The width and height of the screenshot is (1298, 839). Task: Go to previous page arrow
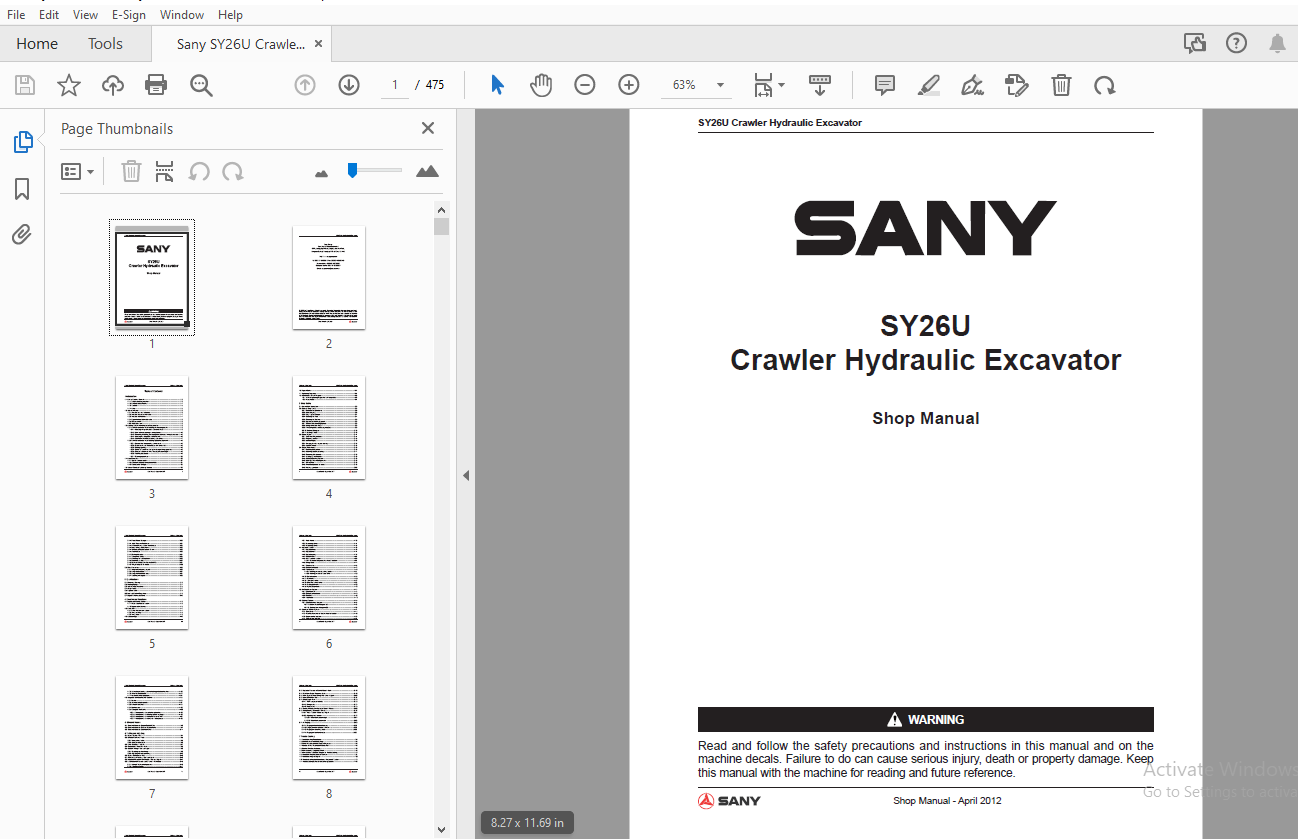tap(305, 85)
